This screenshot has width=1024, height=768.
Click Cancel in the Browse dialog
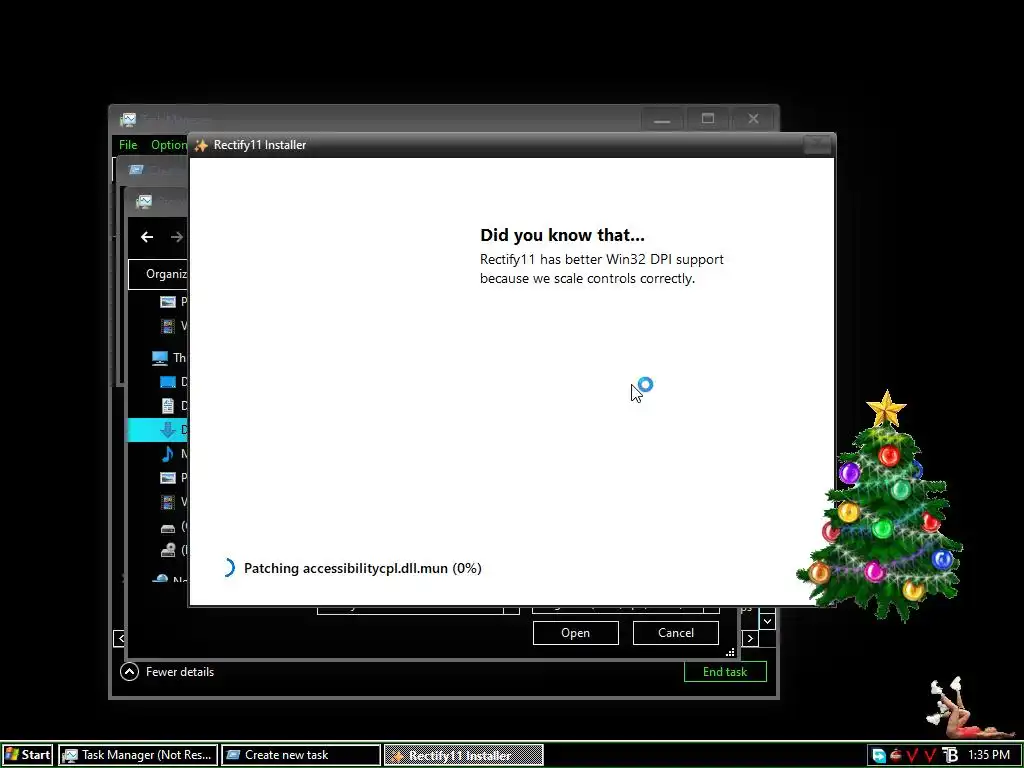(x=676, y=633)
